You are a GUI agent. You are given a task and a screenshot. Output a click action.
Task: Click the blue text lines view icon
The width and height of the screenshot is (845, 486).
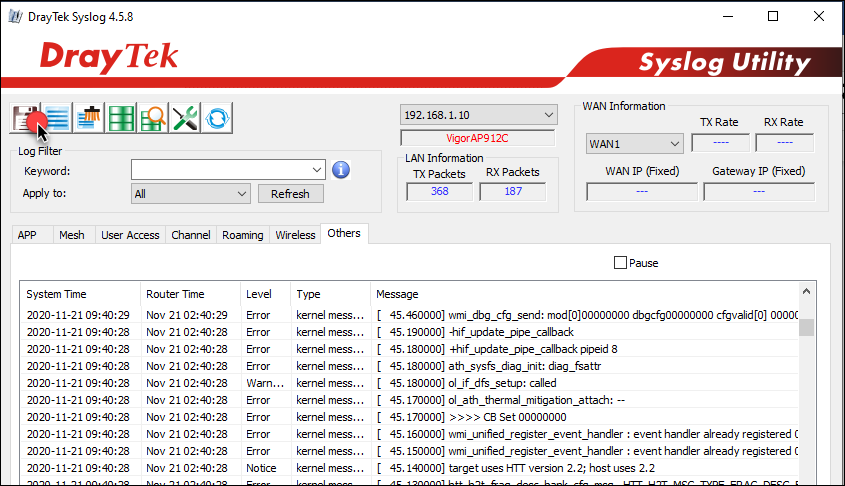(57, 118)
